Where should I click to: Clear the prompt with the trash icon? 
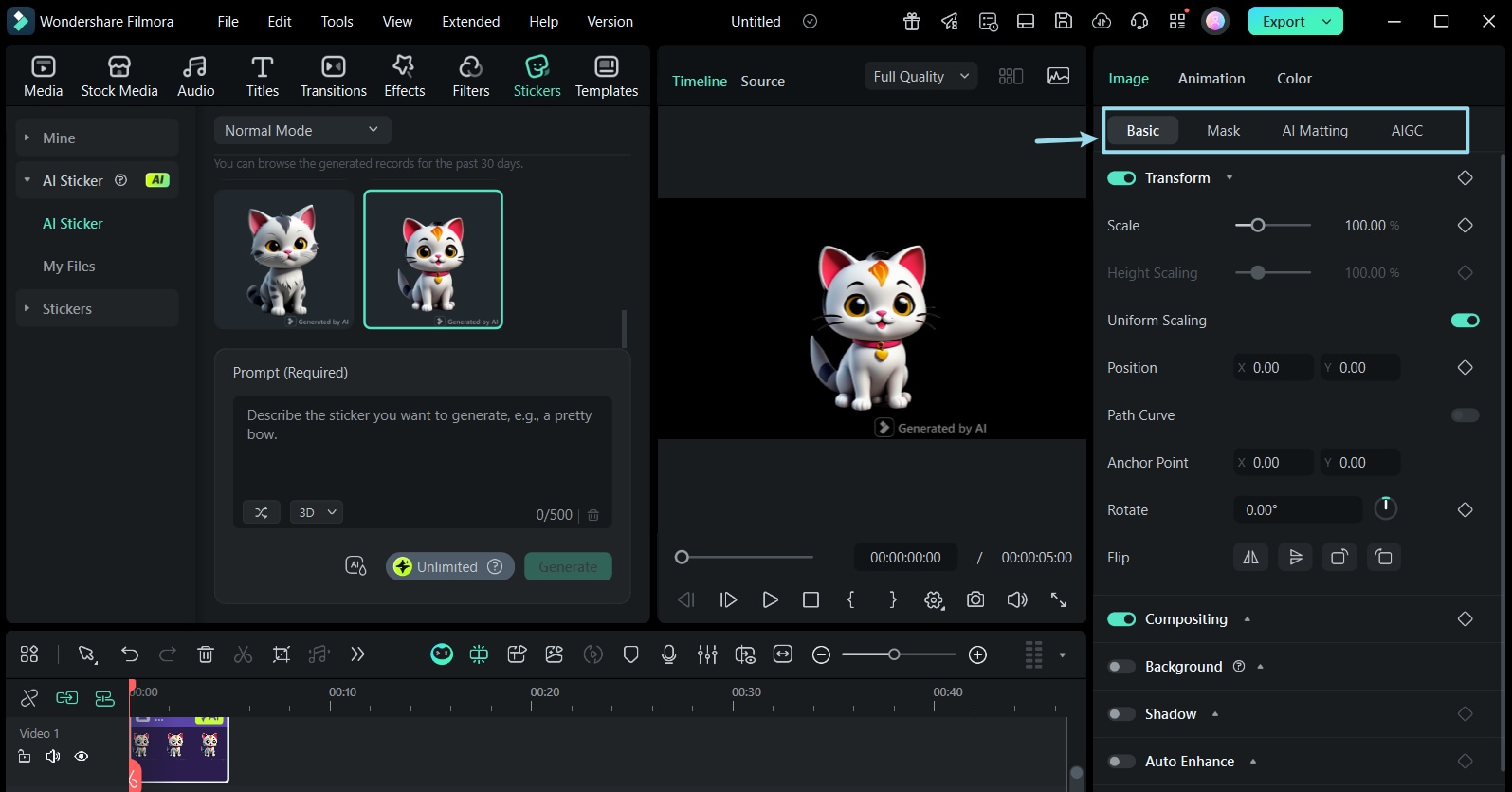point(593,515)
